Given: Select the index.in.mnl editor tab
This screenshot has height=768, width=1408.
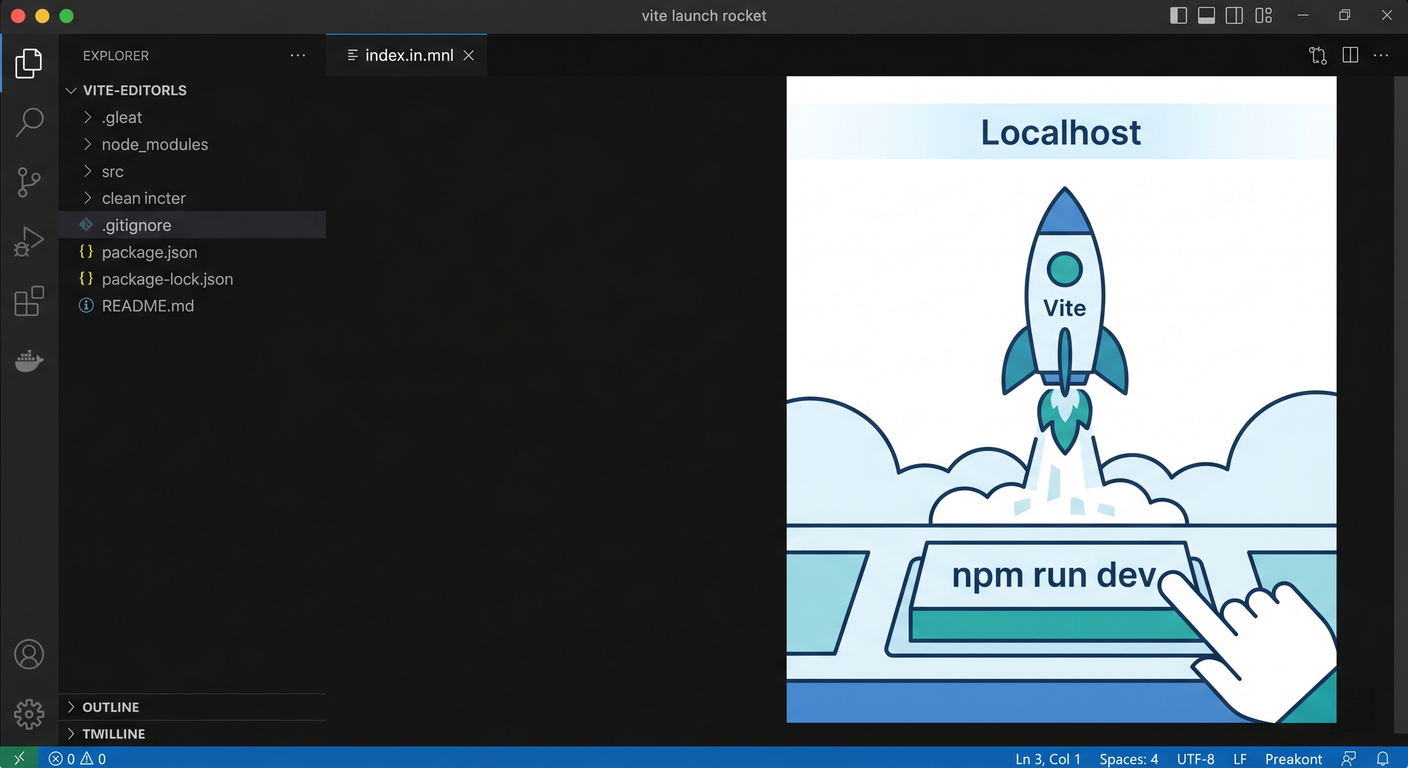Looking at the screenshot, I should [x=407, y=56].
